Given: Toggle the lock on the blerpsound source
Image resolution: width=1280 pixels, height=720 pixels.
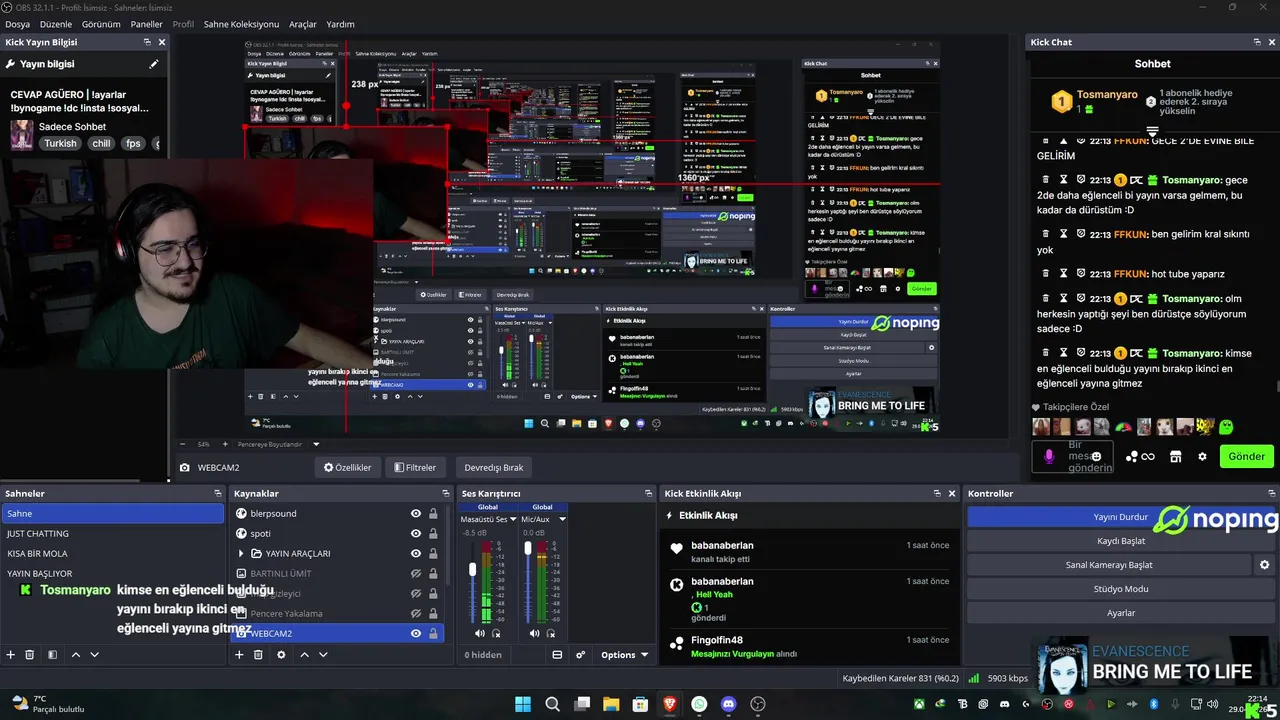Looking at the screenshot, I should click(433, 513).
